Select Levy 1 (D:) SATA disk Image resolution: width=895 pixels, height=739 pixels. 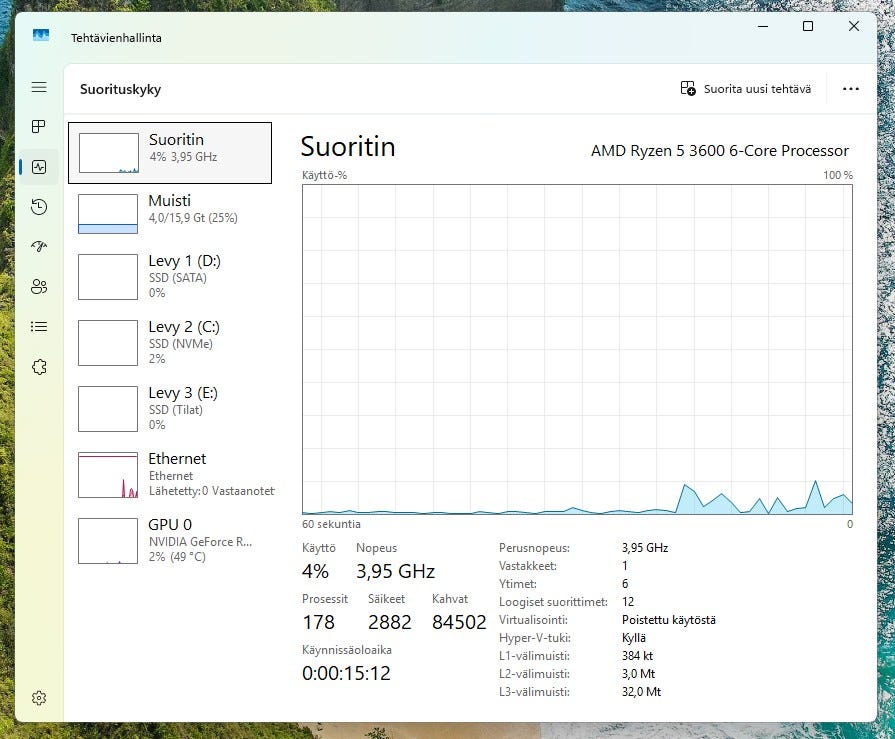(x=170, y=276)
